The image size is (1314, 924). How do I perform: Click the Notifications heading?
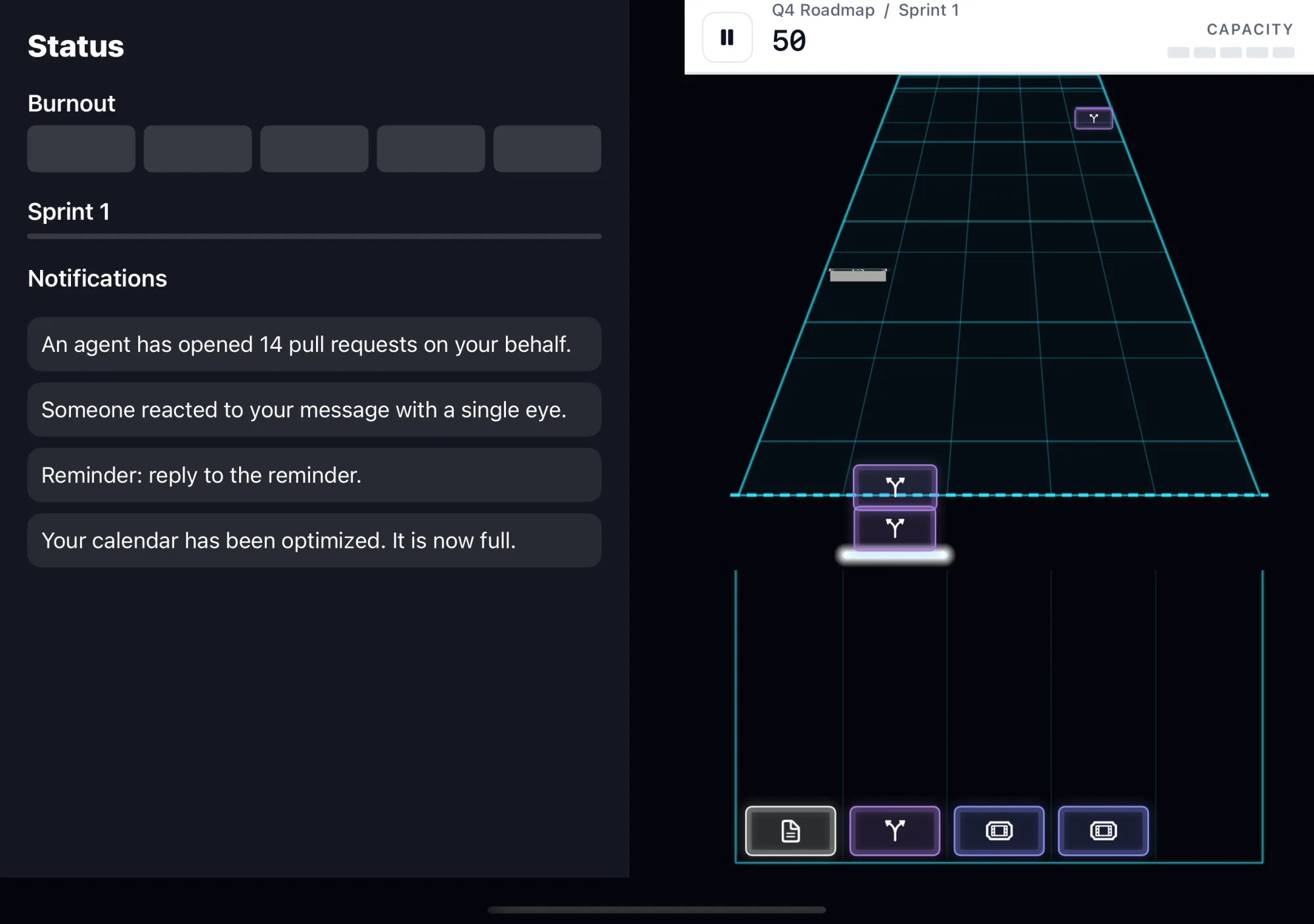[x=97, y=278]
